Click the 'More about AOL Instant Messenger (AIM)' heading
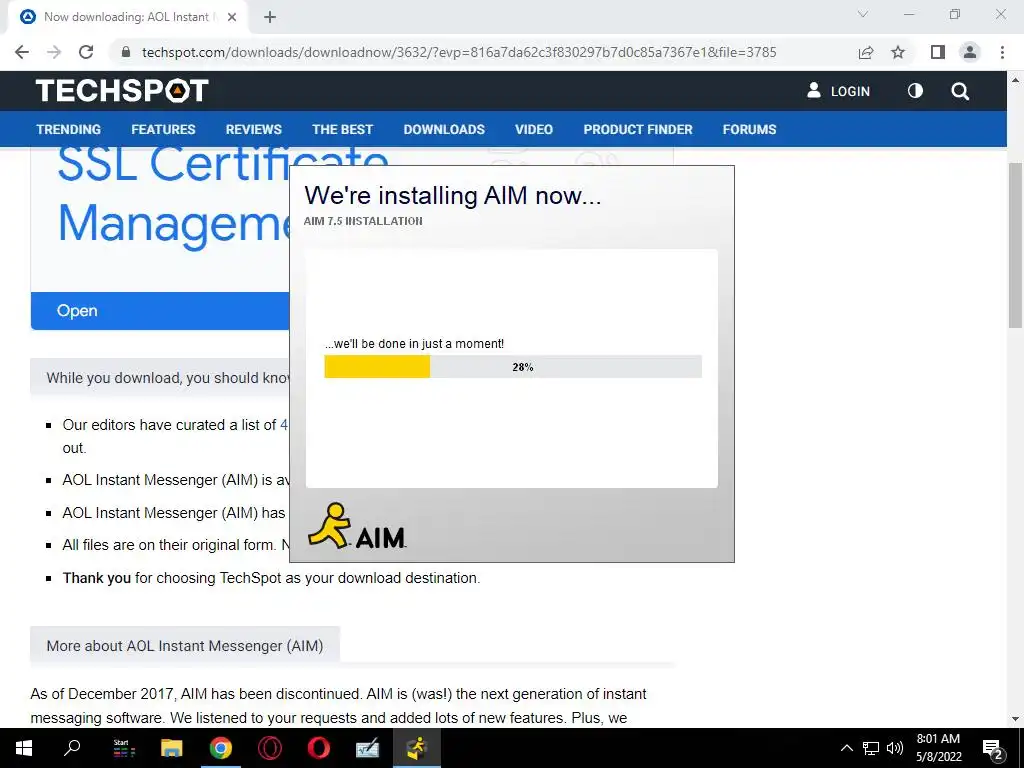 (x=185, y=646)
